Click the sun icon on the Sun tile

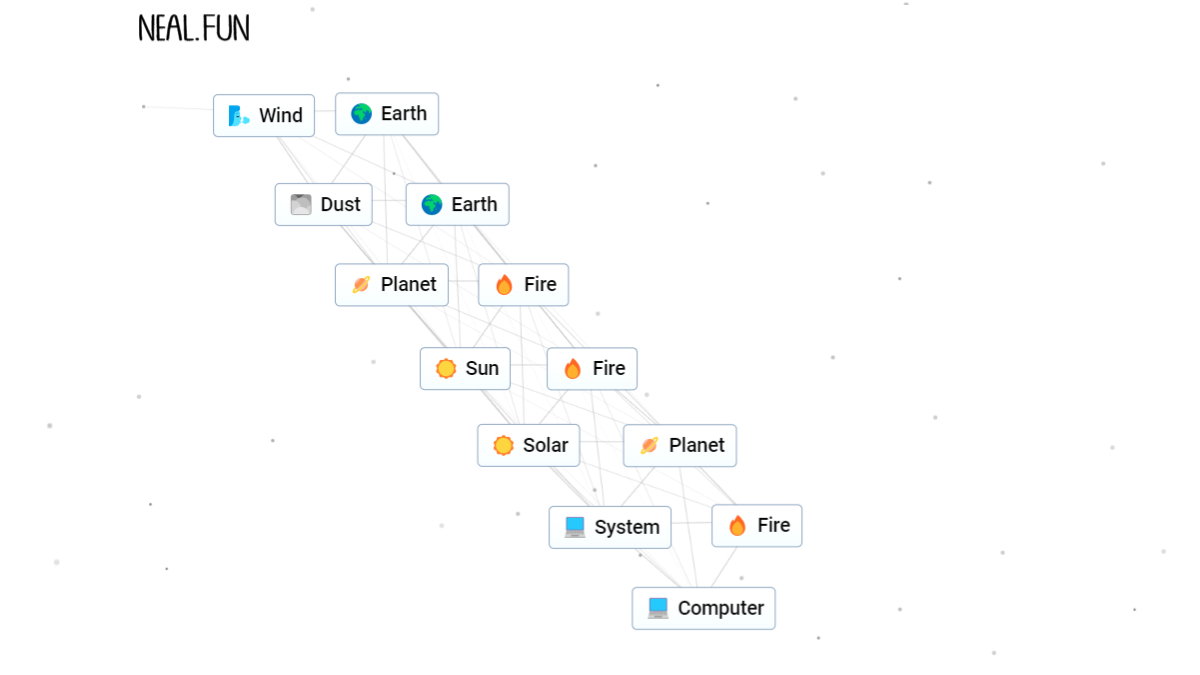tap(441, 368)
